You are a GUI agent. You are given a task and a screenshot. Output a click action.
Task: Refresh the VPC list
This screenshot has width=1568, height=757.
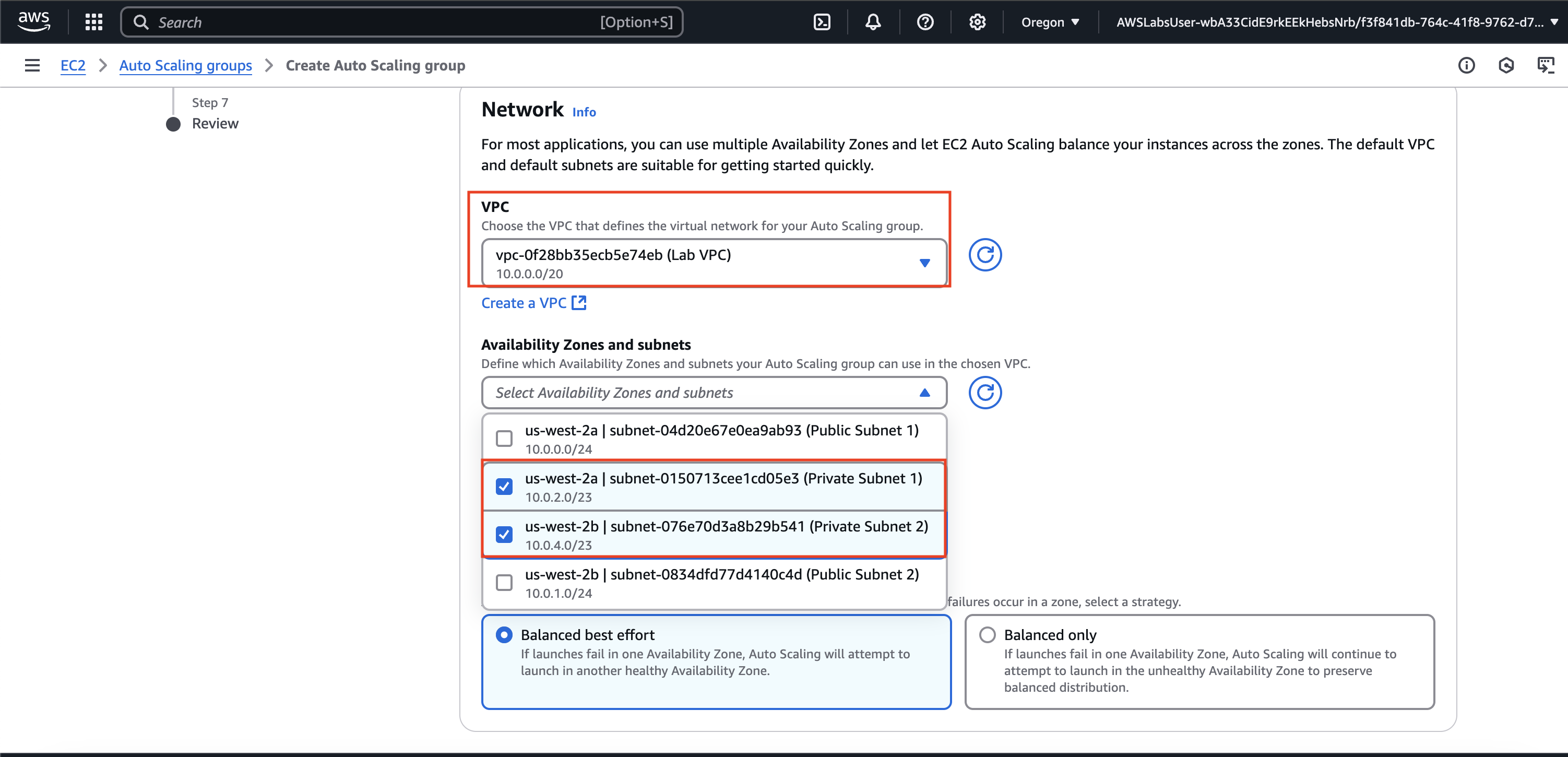tap(984, 255)
